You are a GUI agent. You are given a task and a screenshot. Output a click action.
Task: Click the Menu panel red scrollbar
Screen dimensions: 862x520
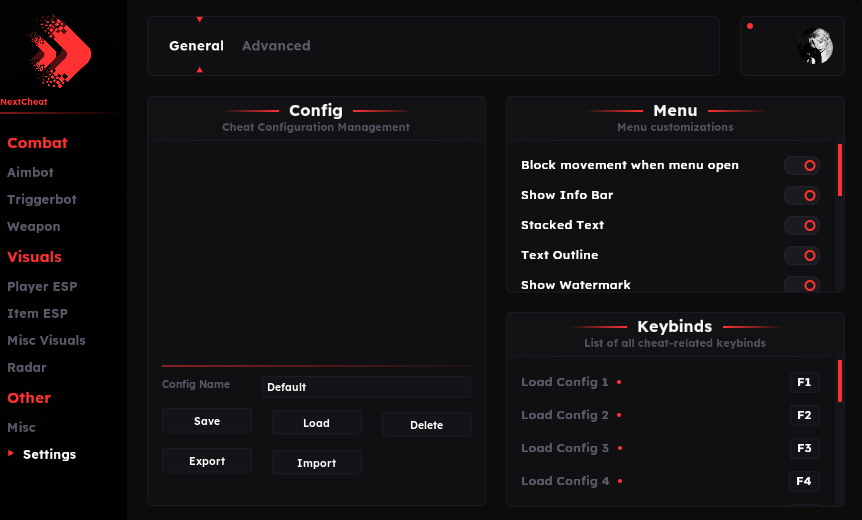coord(839,170)
